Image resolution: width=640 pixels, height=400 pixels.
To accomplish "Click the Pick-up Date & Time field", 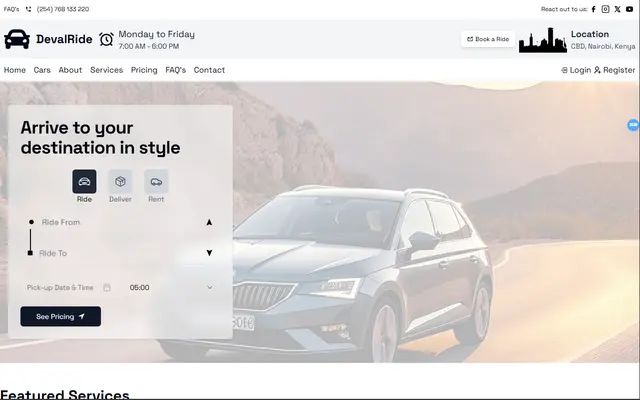I will coord(60,287).
